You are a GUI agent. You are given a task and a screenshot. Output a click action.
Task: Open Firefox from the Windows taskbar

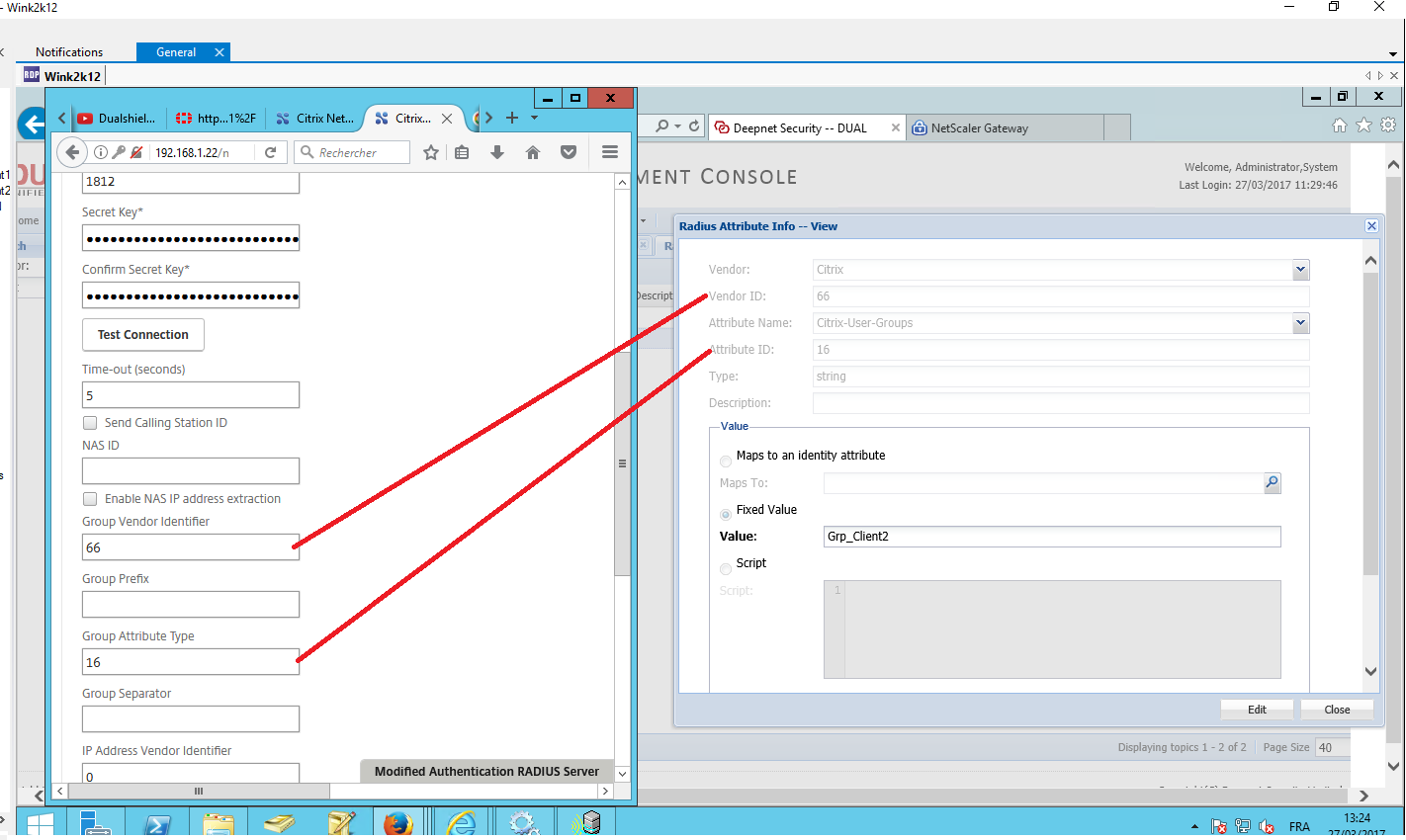[397, 823]
